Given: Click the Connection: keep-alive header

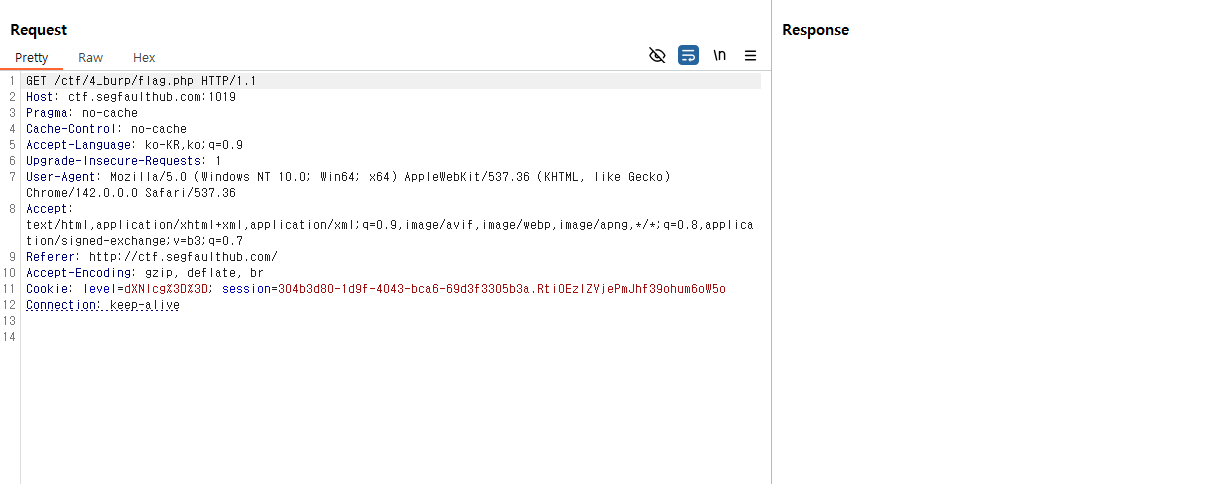Looking at the screenshot, I should (103, 305).
